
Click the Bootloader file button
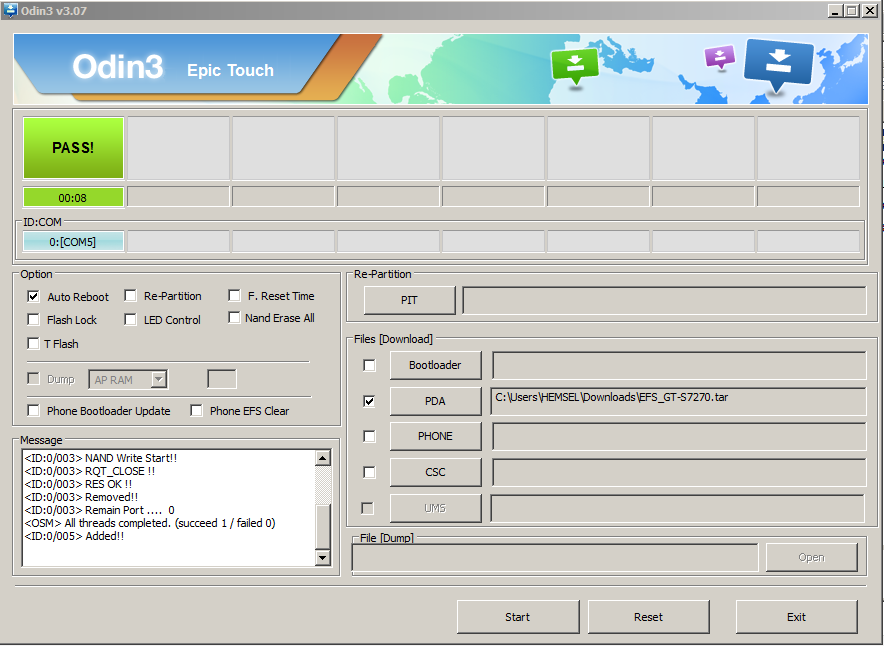click(435, 365)
